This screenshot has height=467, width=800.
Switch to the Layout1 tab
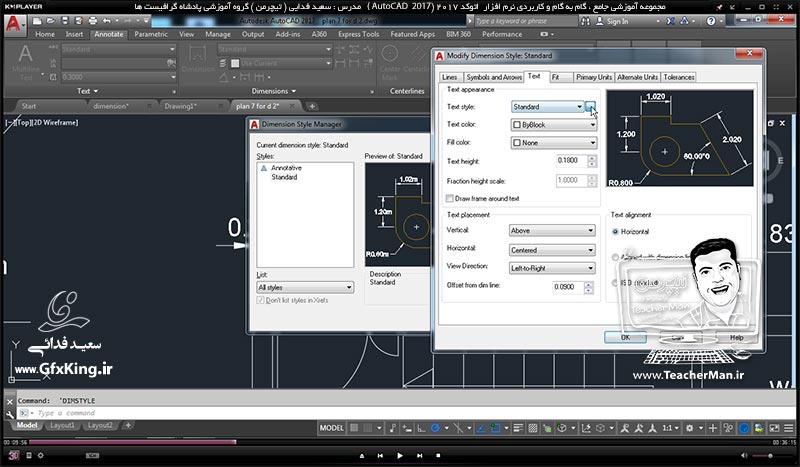click(x=62, y=425)
